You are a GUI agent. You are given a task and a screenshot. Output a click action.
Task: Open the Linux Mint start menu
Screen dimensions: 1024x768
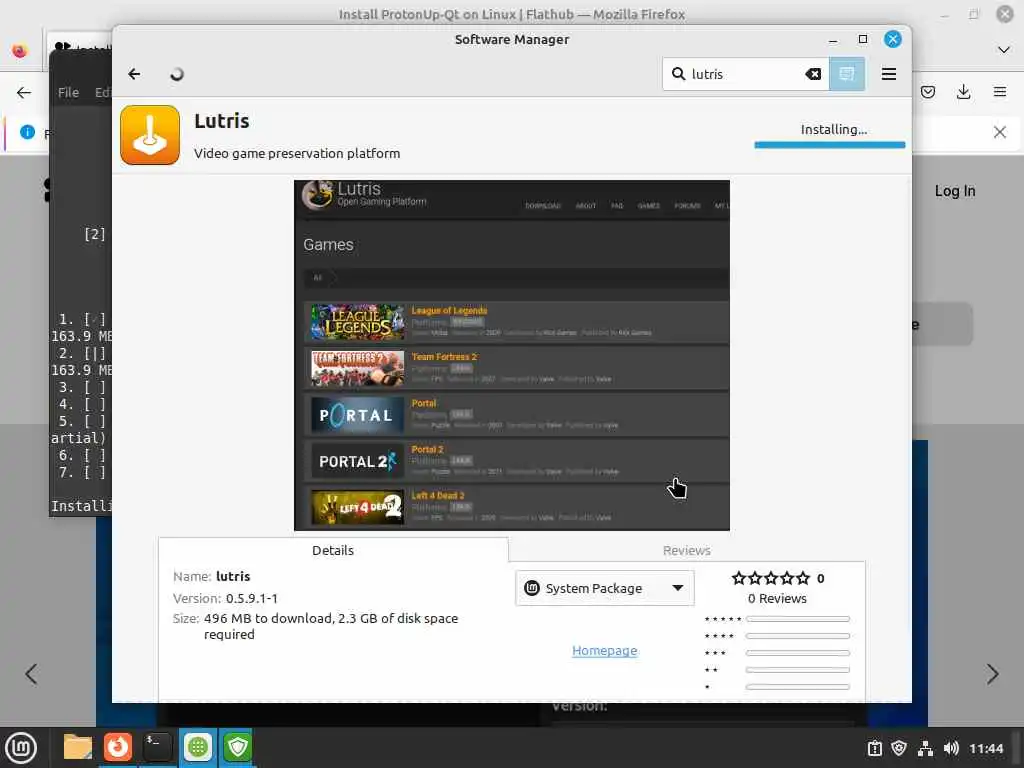[21, 748]
